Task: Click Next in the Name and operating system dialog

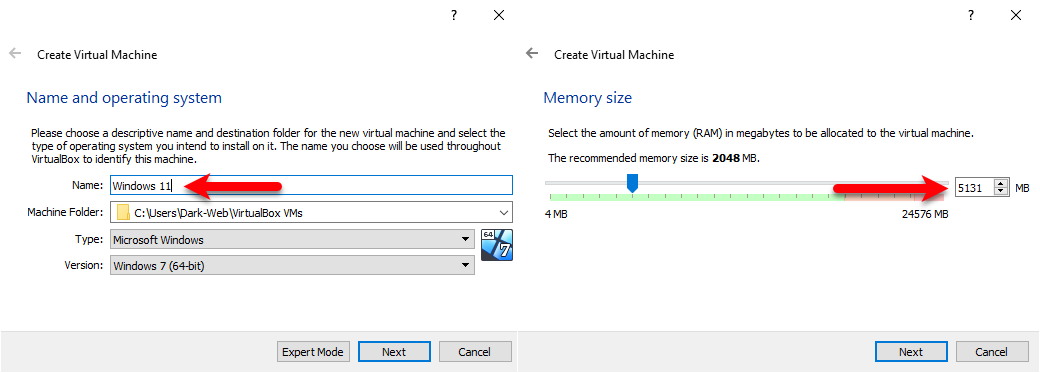Action: (x=394, y=352)
